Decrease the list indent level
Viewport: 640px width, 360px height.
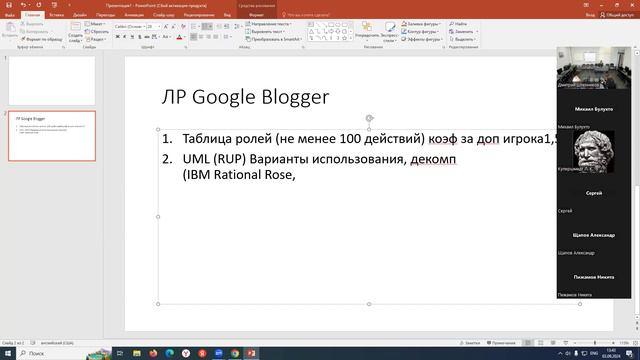pyautogui.click(x=219, y=27)
